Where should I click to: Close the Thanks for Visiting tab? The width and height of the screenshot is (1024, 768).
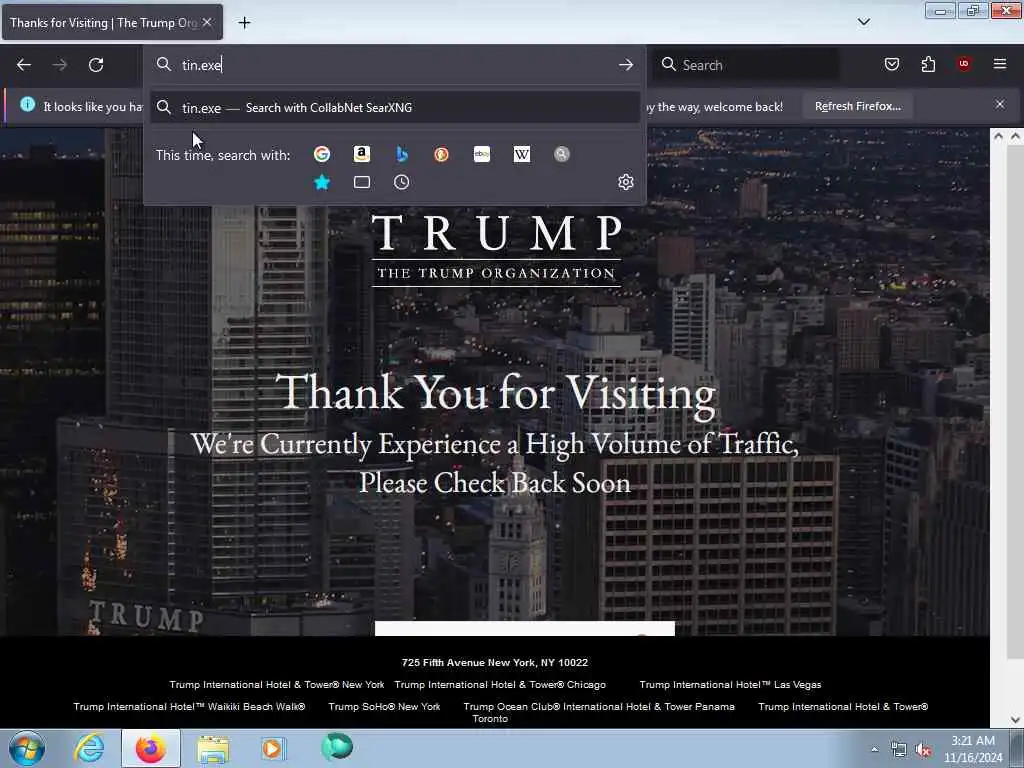tap(207, 22)
